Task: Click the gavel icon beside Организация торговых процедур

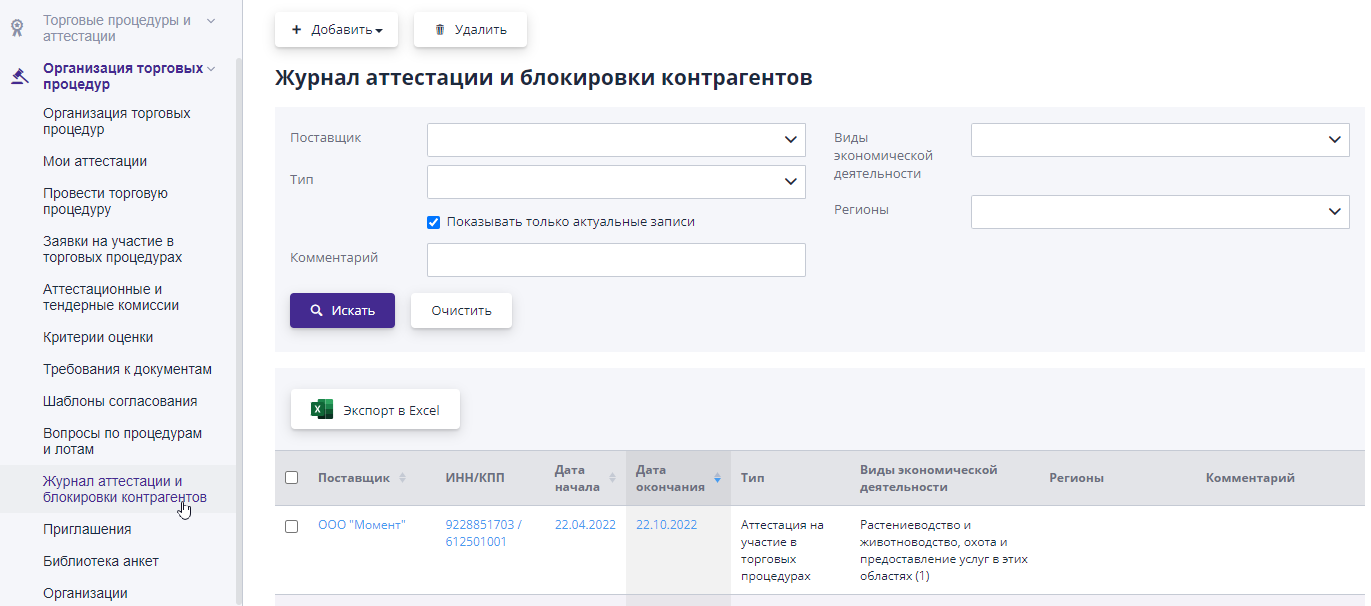Action: (x=17, y=76)
